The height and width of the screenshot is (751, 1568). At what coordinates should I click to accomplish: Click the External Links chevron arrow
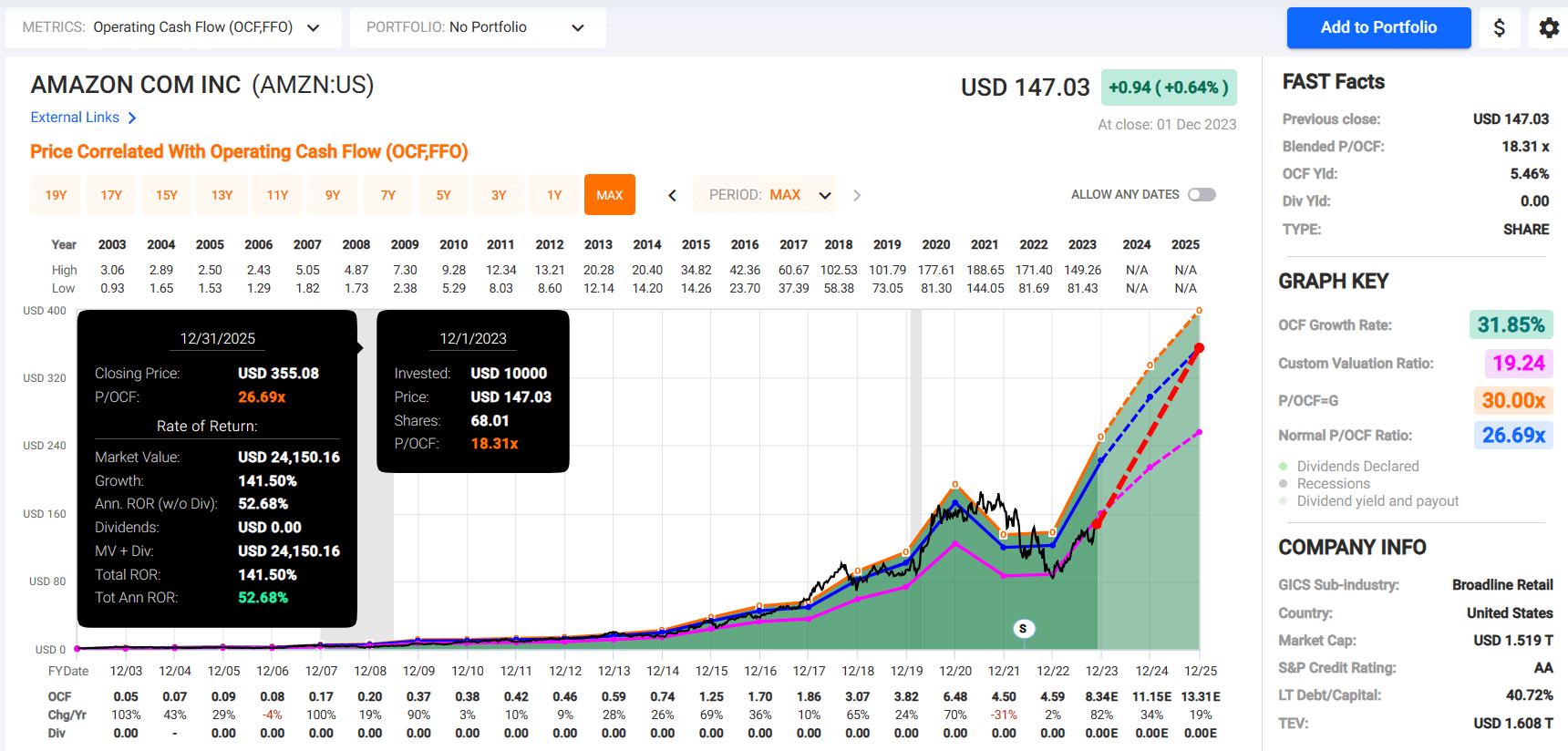click(132, 118)
